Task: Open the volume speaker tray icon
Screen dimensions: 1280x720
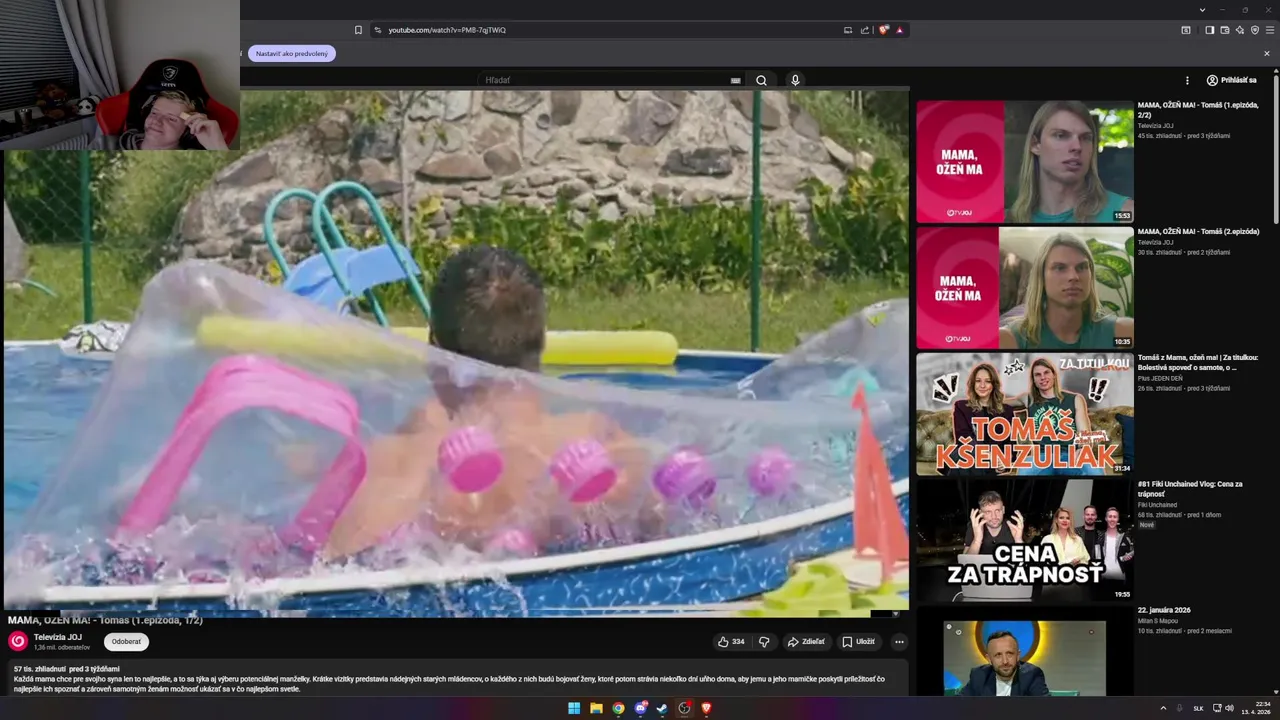Action: click(x=1229, y=708)
